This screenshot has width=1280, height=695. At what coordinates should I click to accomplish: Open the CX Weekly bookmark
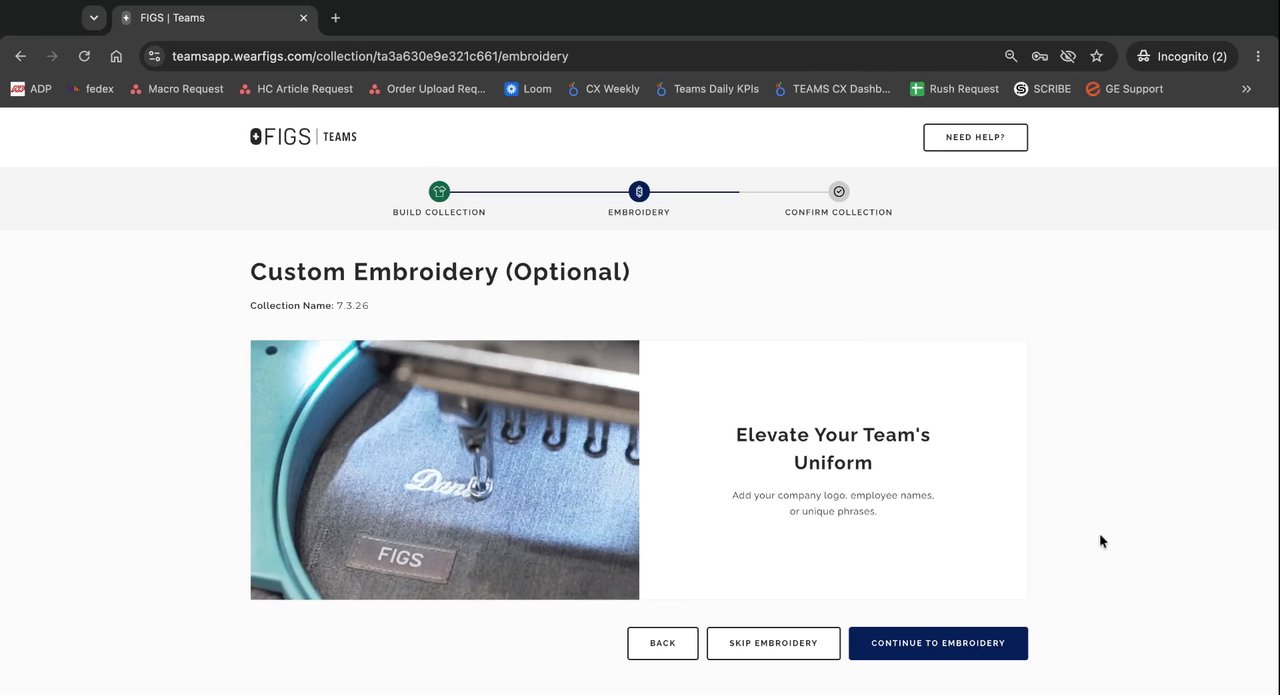(x=603, y=89)
